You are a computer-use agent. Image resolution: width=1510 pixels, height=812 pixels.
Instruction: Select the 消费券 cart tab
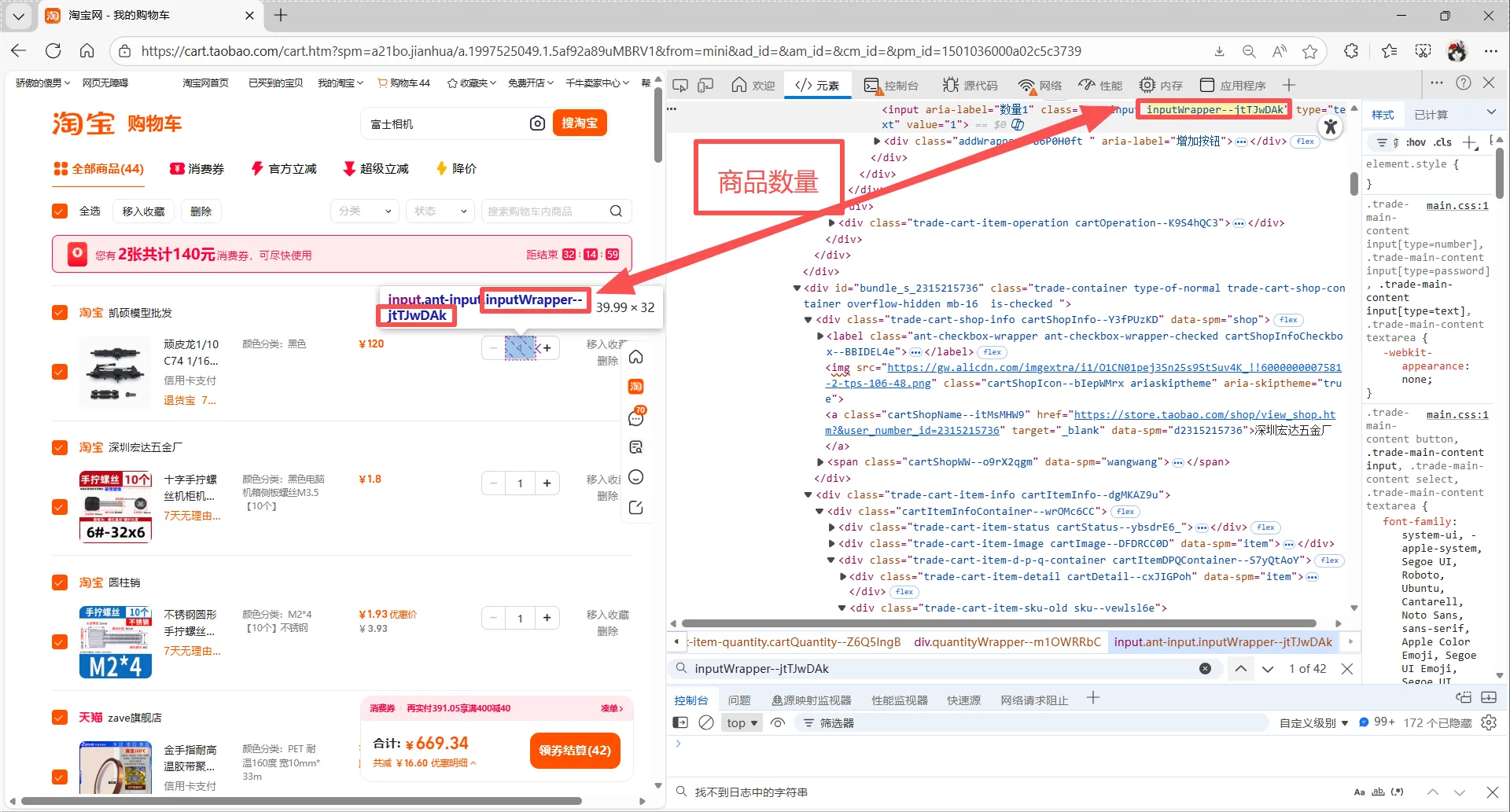[197, 168]
